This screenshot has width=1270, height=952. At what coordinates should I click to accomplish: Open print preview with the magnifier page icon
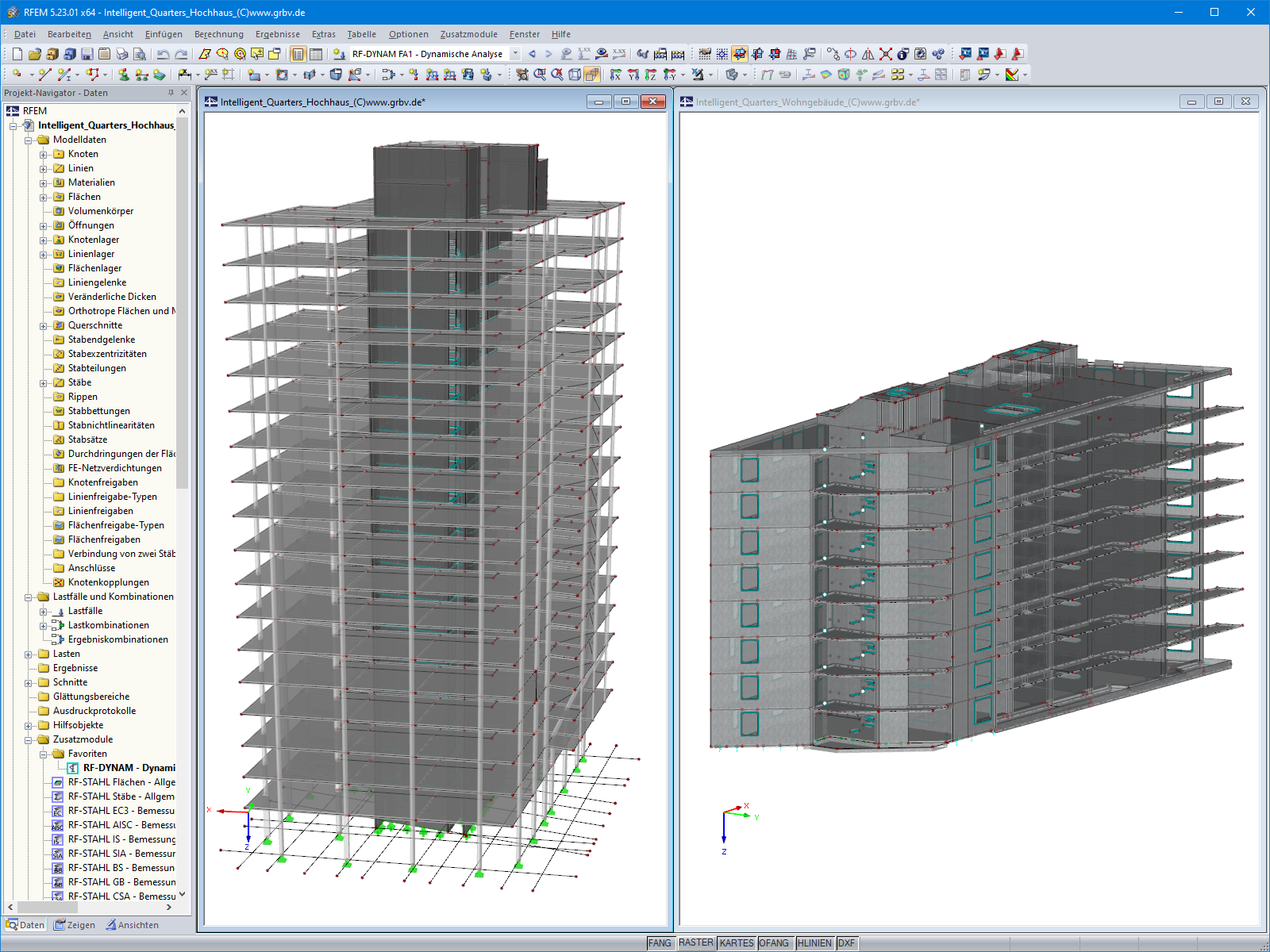pos(140,54)
